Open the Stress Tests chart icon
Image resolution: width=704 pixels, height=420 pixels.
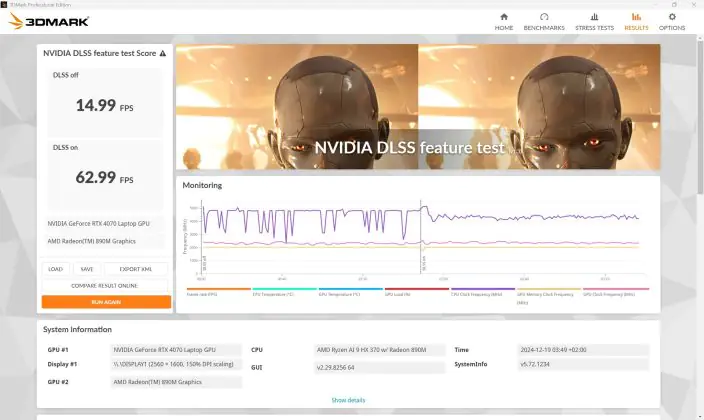click(x=594, y=17)
